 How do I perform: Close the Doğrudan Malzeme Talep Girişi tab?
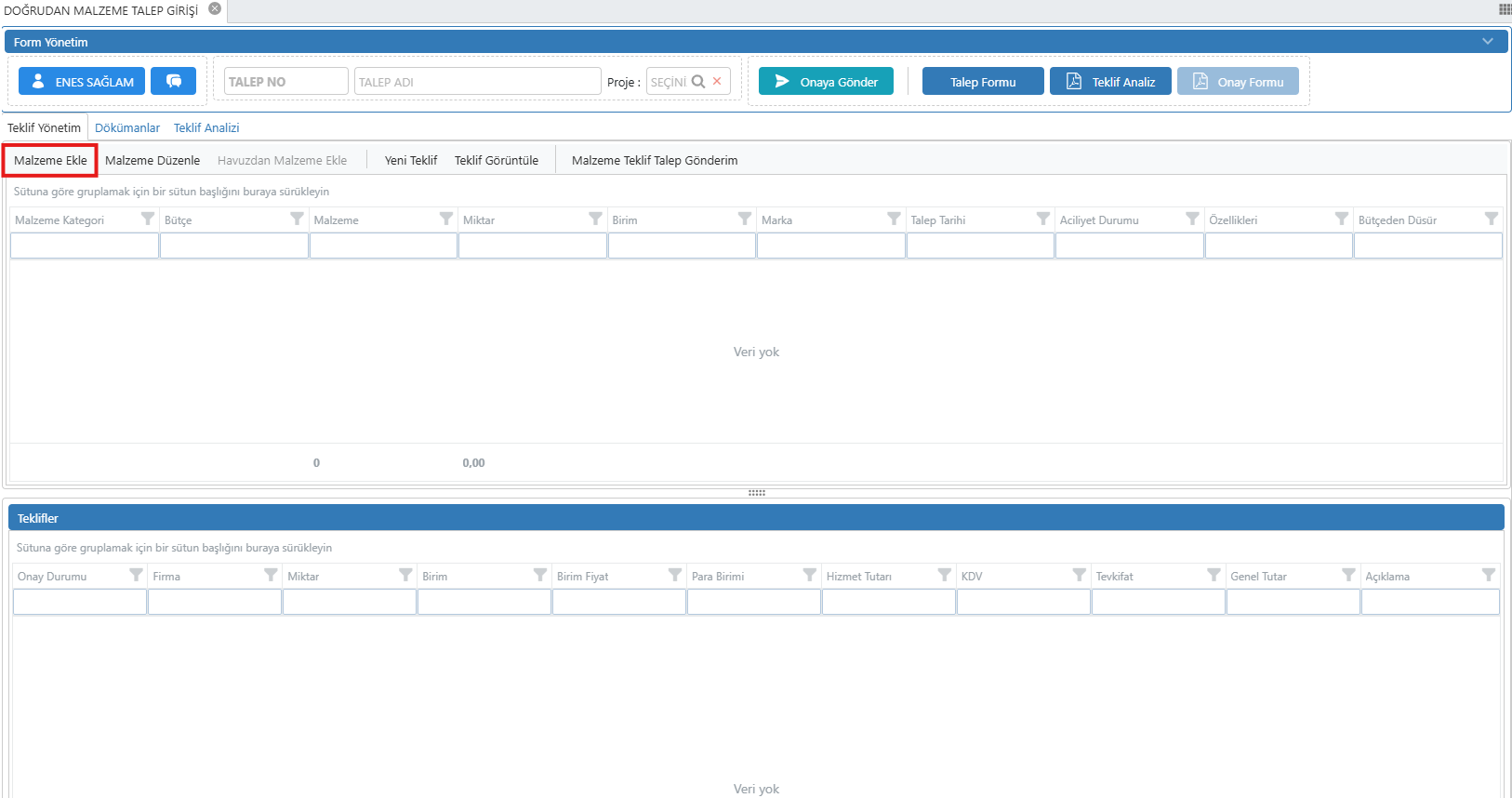[x=215, y=9]
